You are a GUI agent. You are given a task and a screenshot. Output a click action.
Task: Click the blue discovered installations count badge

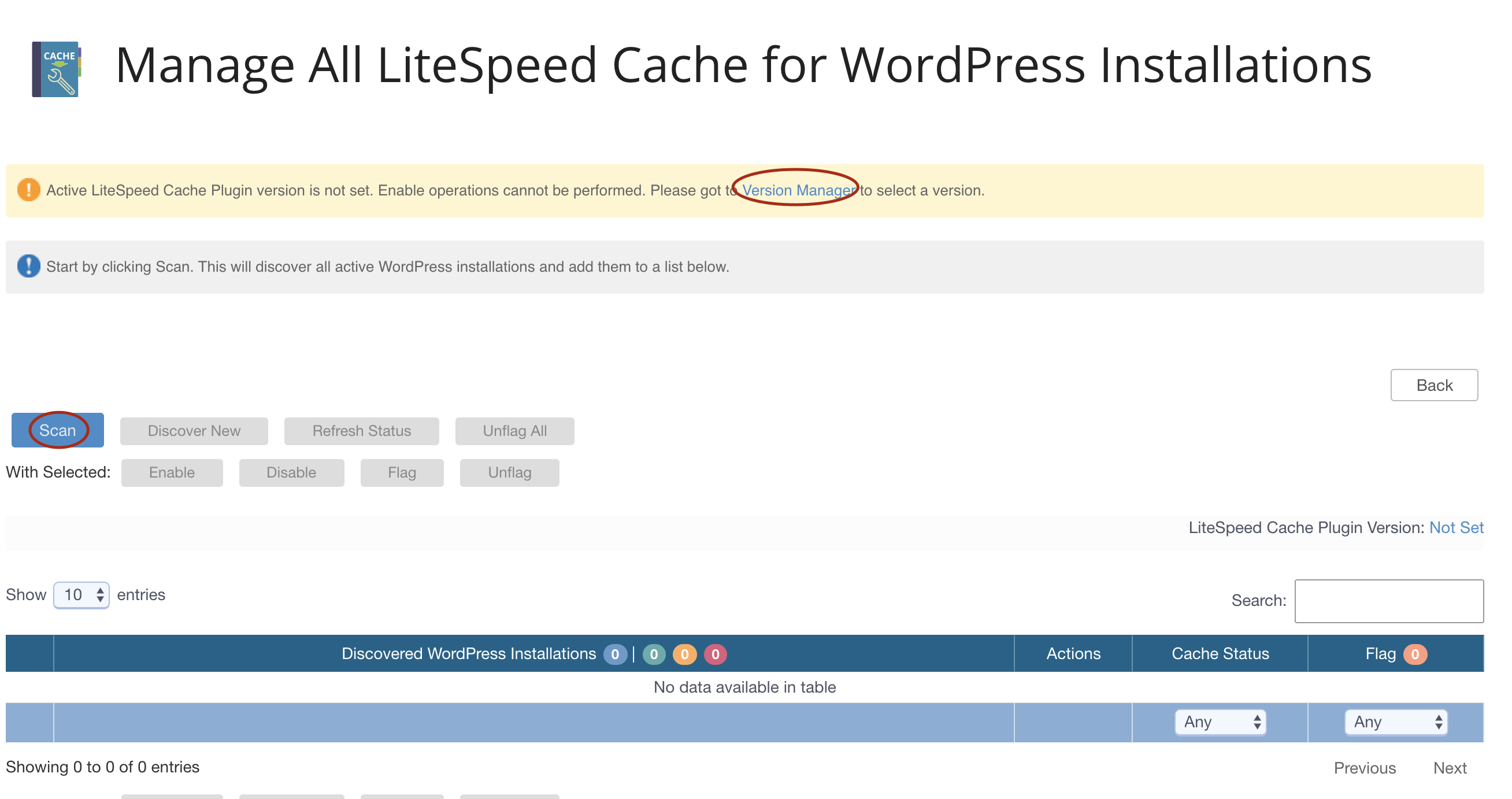[614, 654]
